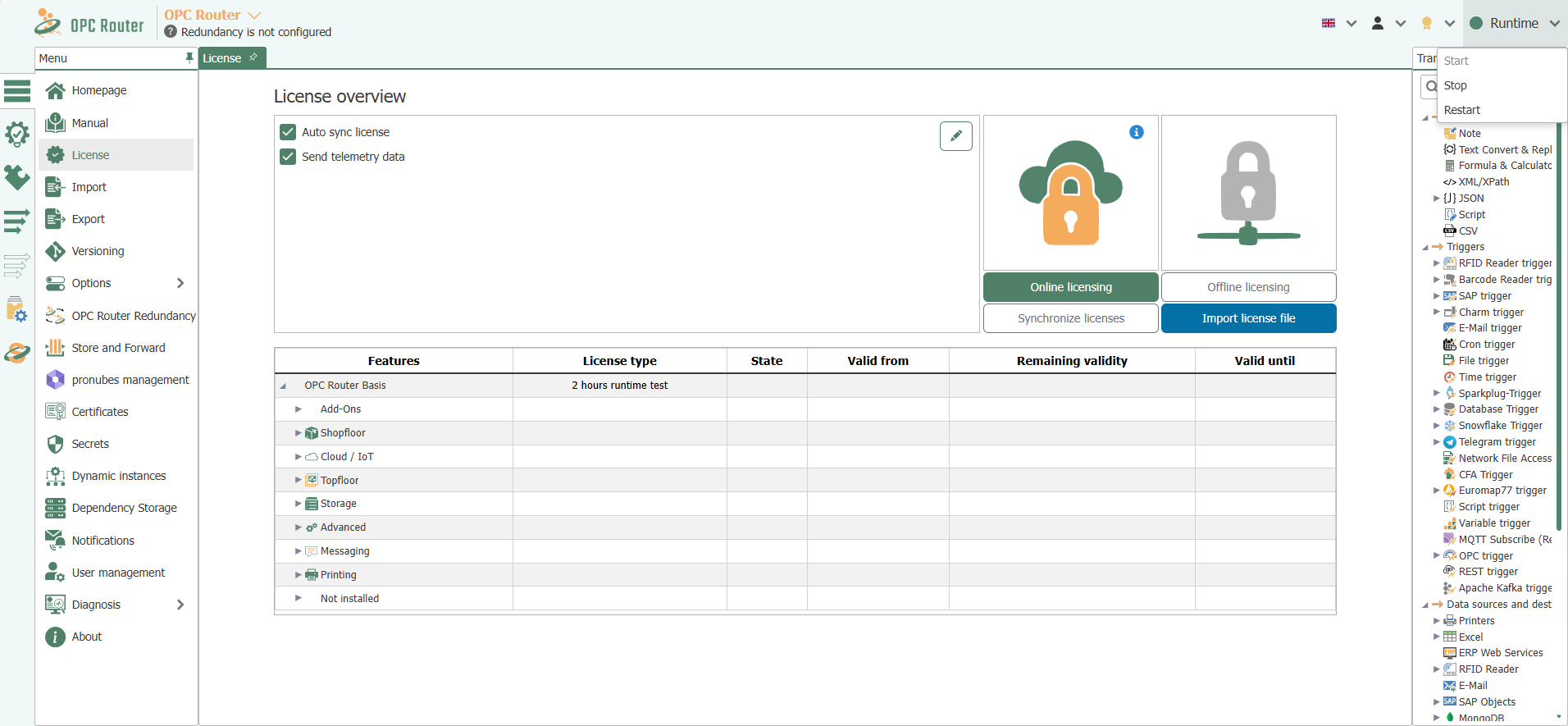This screenshot has width=1568, height=726.
Task: Expand the Advanced feature row
Action: [299, 527]
